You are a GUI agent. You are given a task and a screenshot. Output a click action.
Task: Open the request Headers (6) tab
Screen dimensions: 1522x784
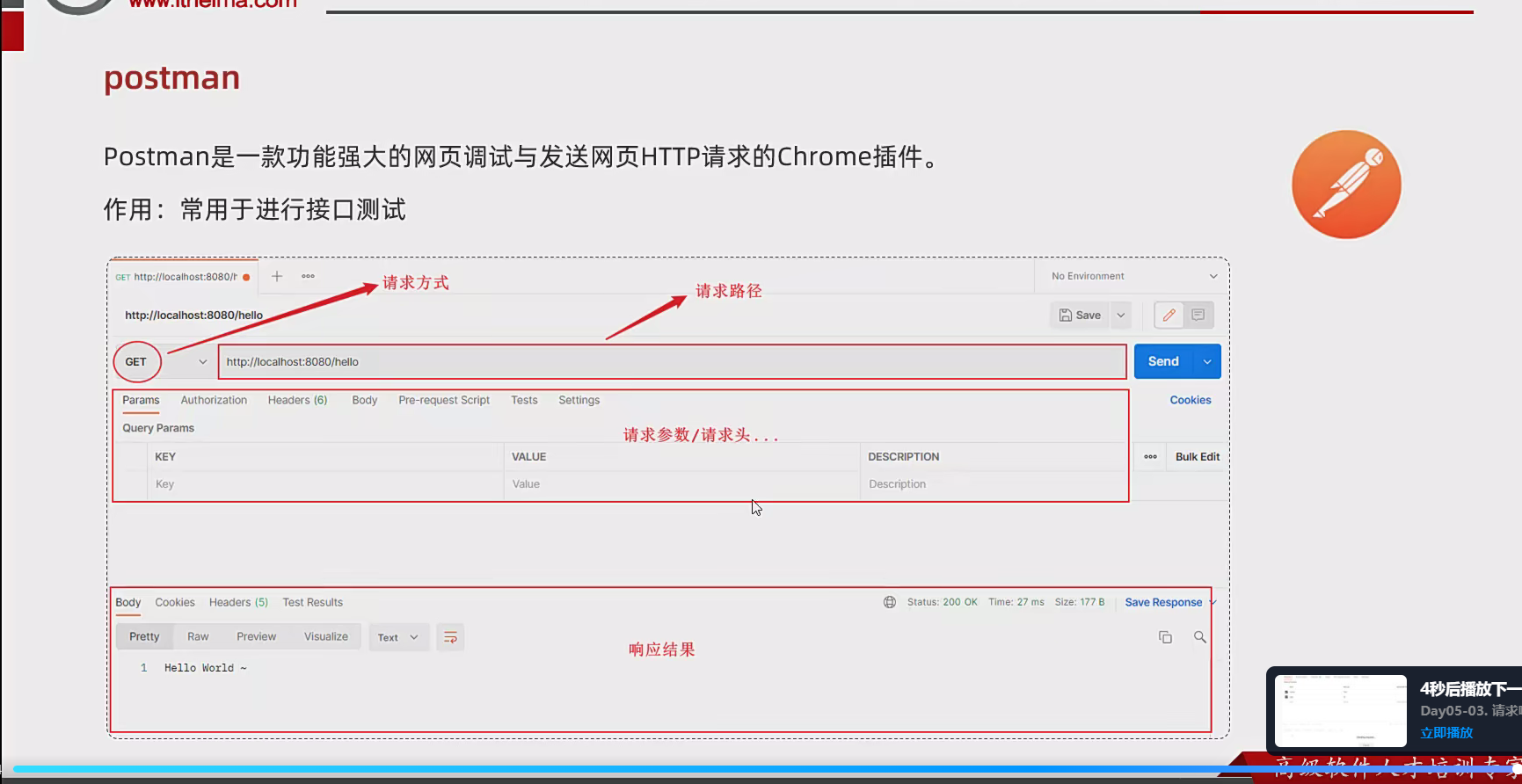point(297,400)
